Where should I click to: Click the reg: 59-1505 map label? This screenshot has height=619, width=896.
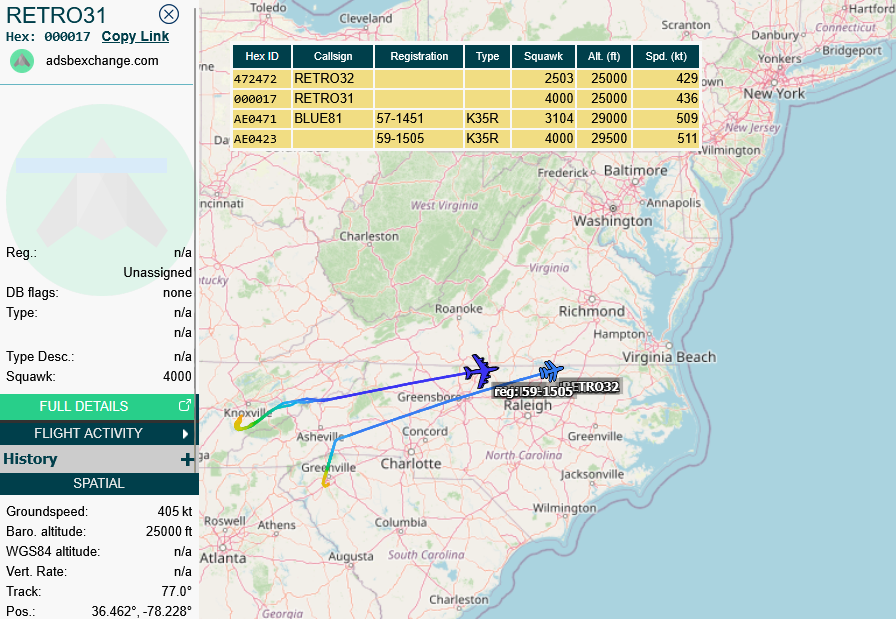tap(533, 392)
